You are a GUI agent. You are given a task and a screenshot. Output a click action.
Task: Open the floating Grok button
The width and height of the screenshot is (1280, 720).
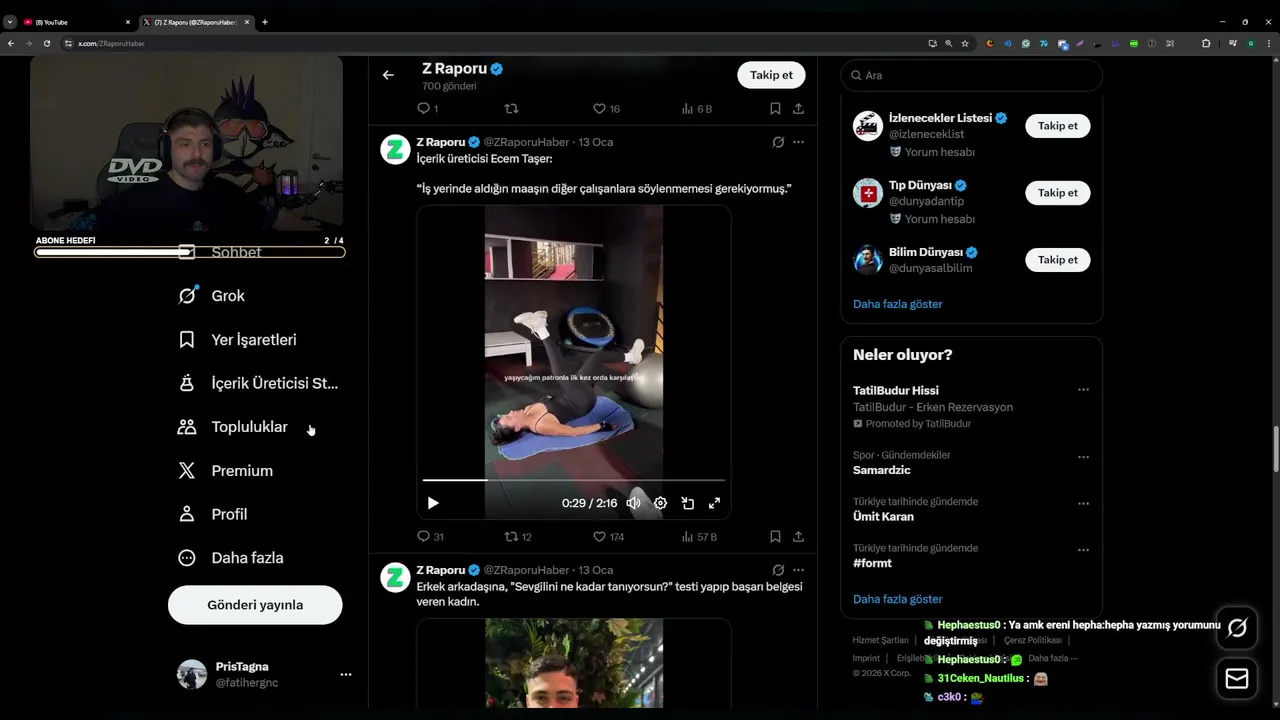1237,628
